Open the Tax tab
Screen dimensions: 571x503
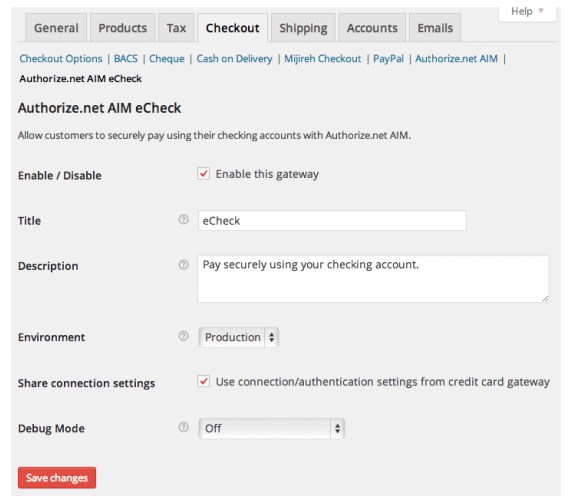click(x=176, y=28)
